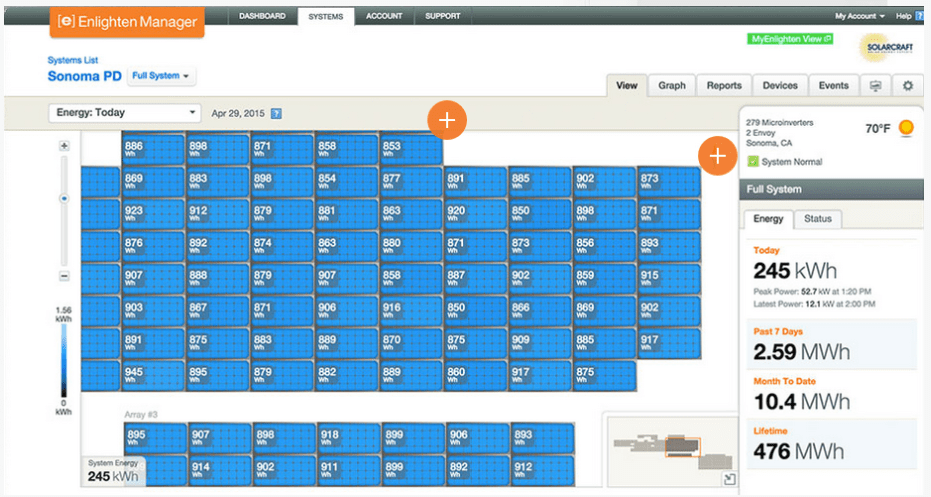Click the orange plus hotspot above the array
Screen dimensions: 931x497
click(x=447, y=120)
